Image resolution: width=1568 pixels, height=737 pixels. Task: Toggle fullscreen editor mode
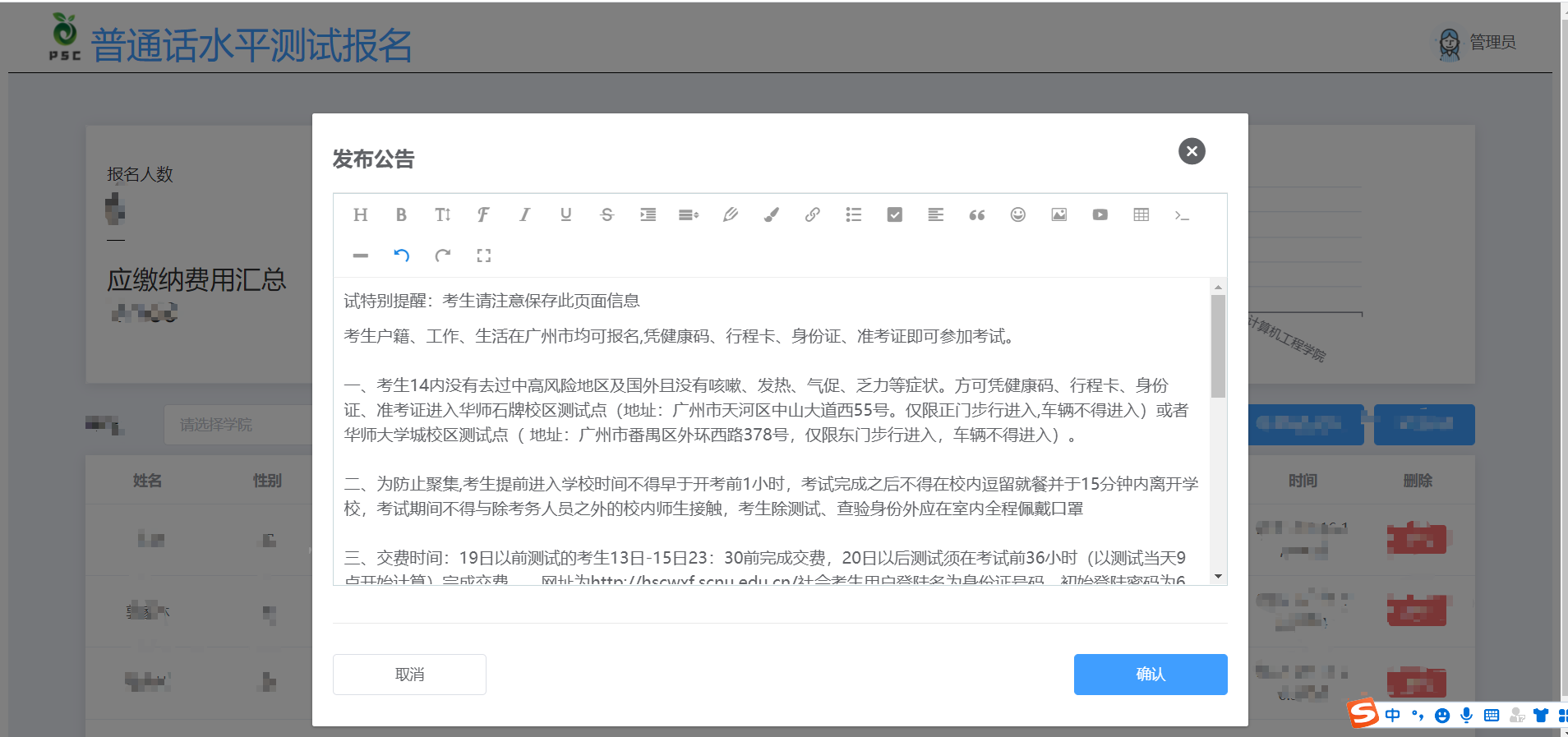[483, 256]
